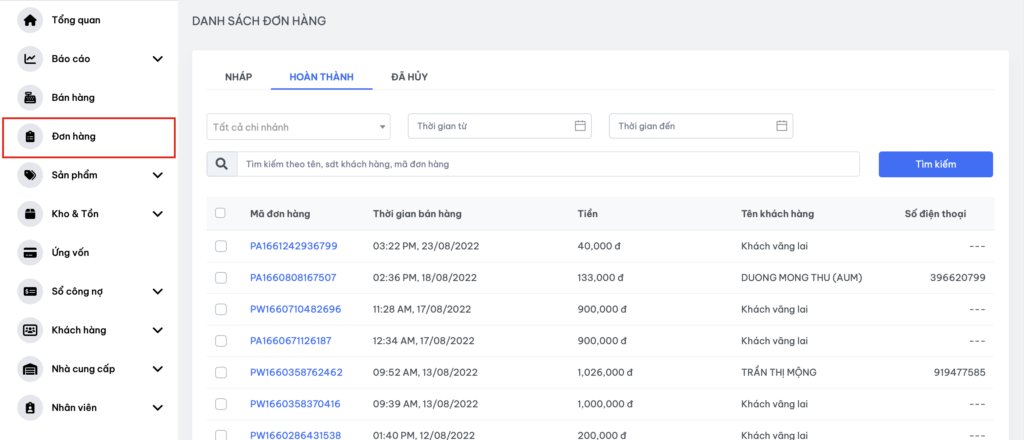Expand the Sổ công nợ menu chevron
This screenshot has width=1024, height=440.
(157, 291)
